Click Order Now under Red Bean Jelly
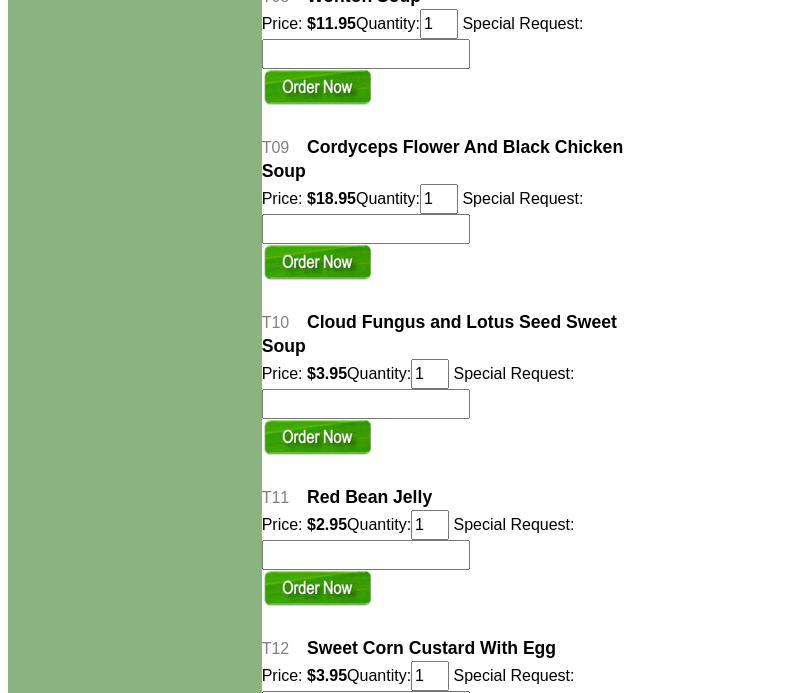The width and height of the screenshot is (785, 693). click(317, 589)
